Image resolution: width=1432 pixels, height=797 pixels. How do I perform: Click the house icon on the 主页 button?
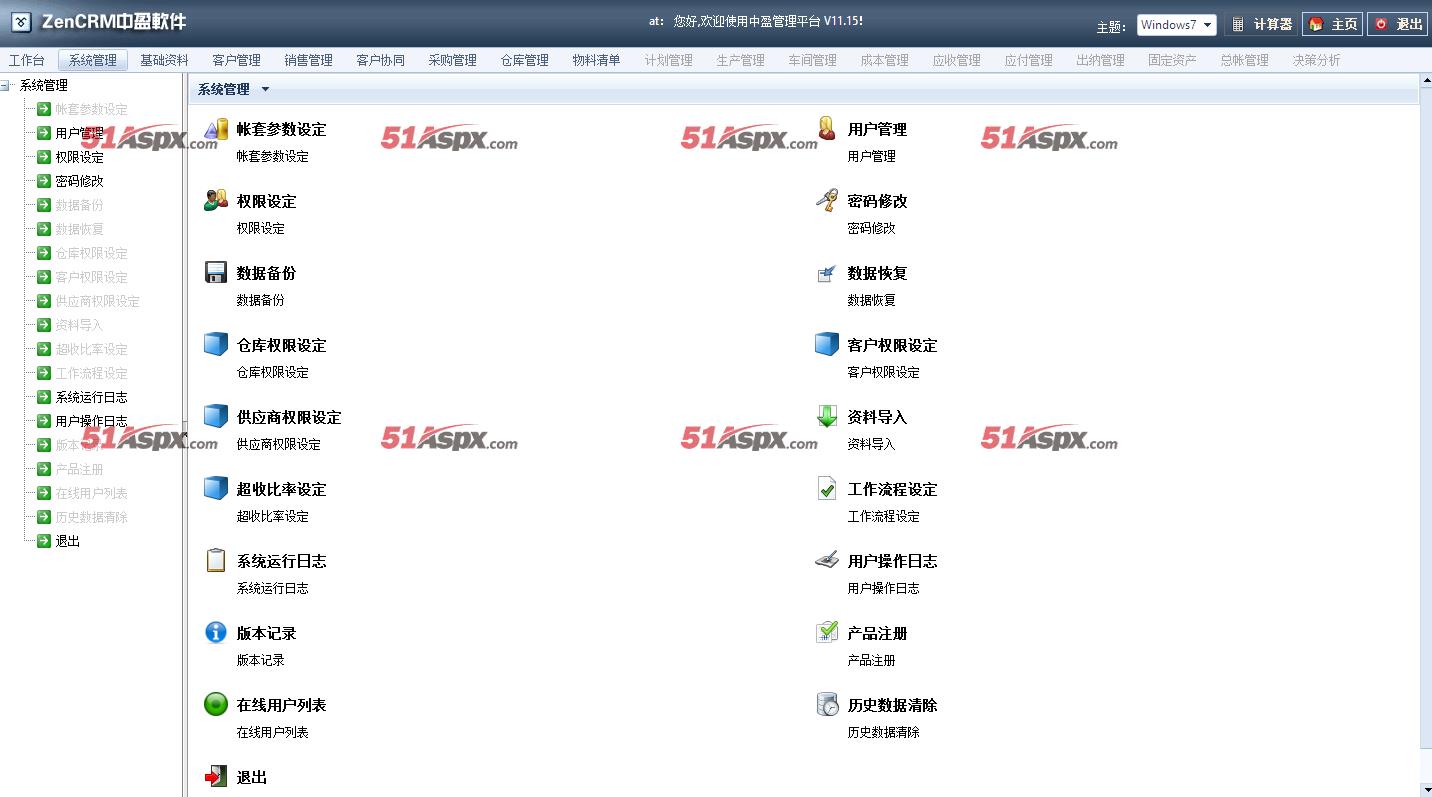(x=1316, y=24)
